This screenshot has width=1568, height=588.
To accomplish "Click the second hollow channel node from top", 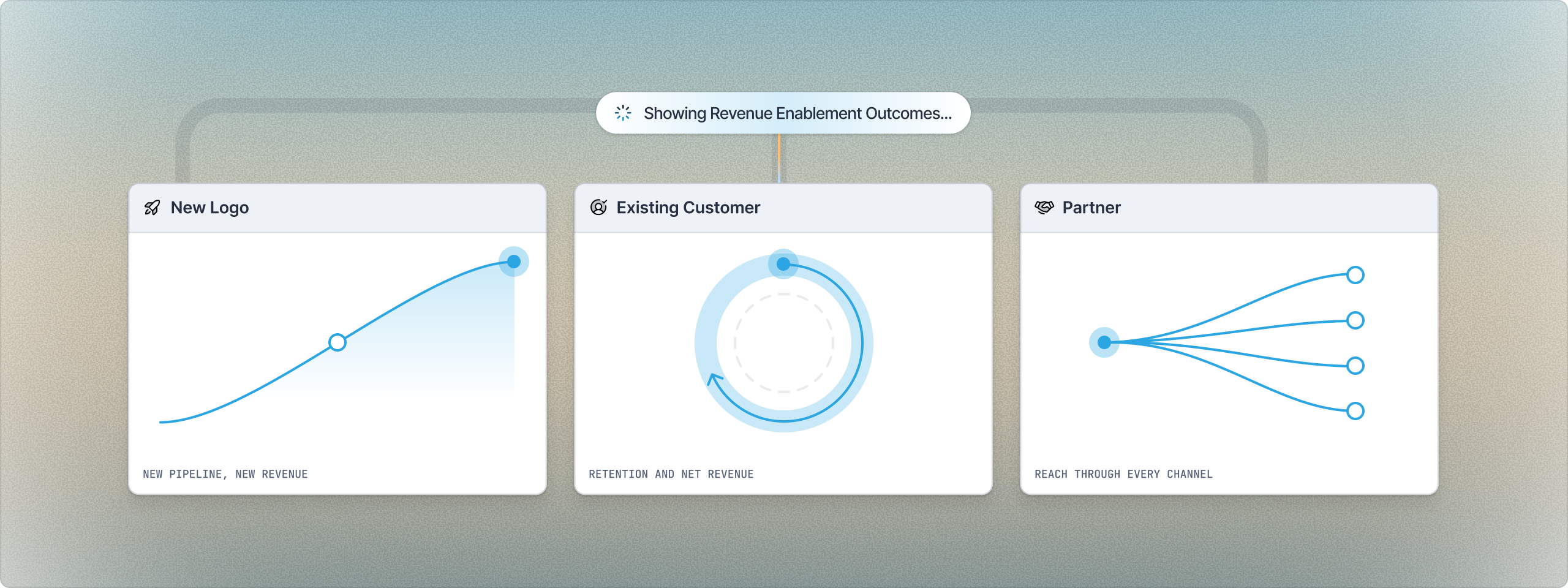I will coord(1355,320).
